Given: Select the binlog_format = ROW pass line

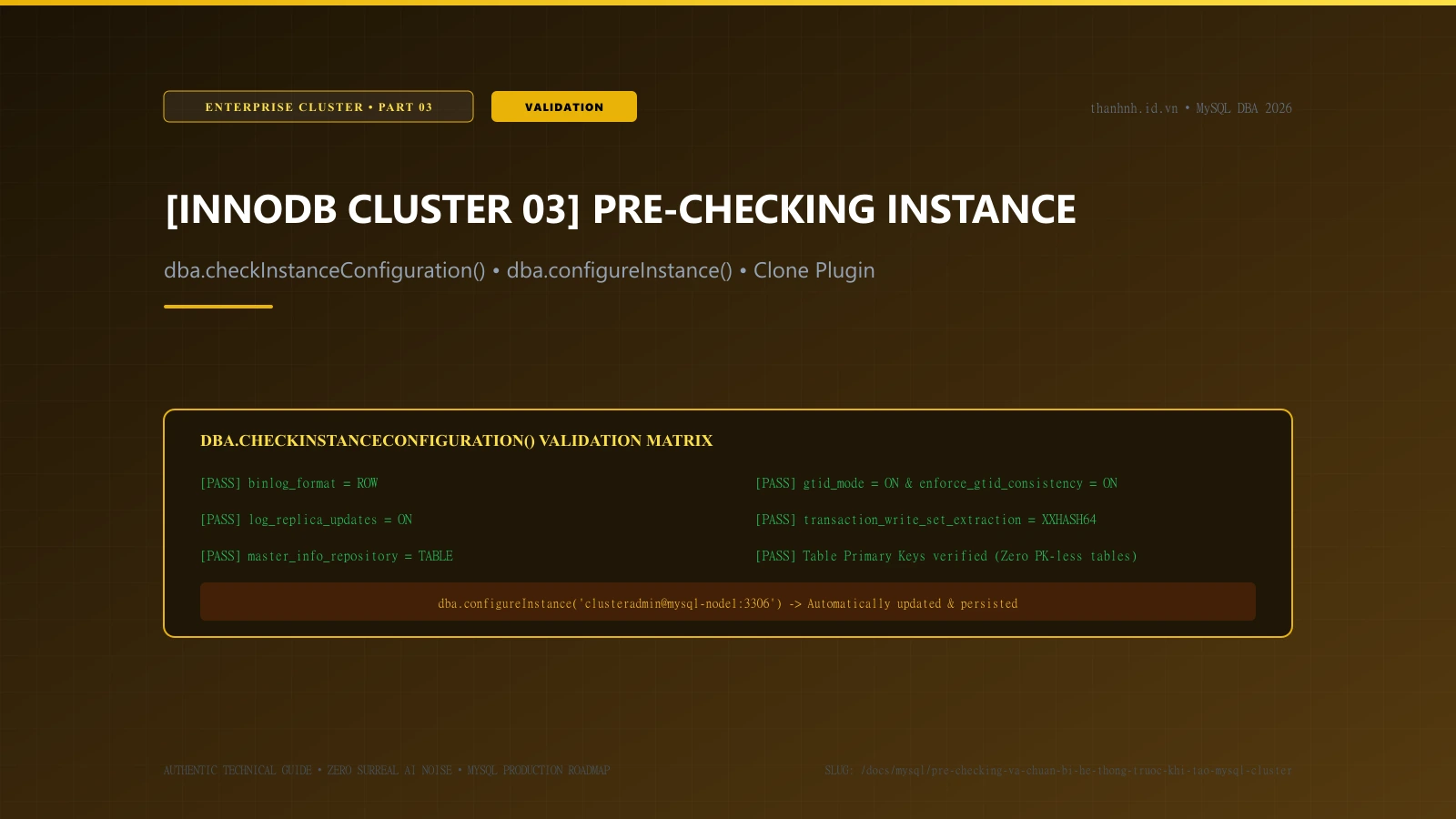Looking at the screenshot, I should [x=289, y=483].
